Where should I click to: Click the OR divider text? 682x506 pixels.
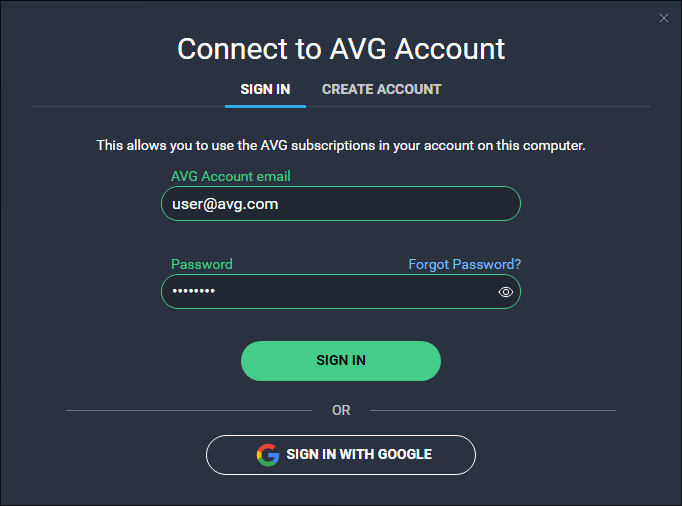(x=341, y=410)
